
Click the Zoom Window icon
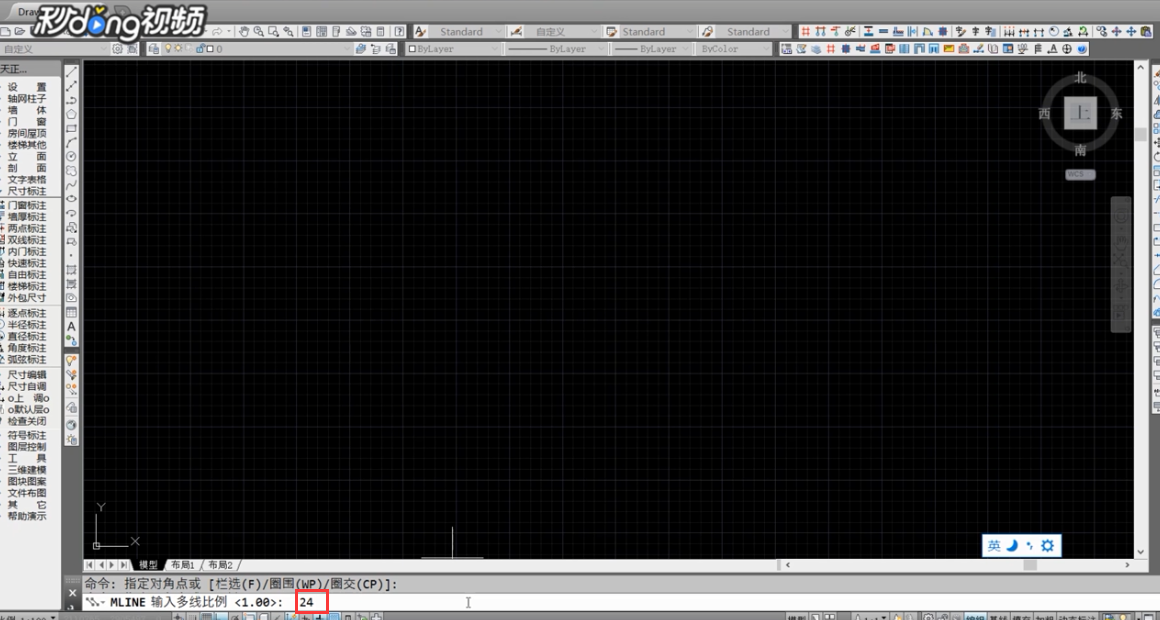pyautogui.click(x=273, y=32)
